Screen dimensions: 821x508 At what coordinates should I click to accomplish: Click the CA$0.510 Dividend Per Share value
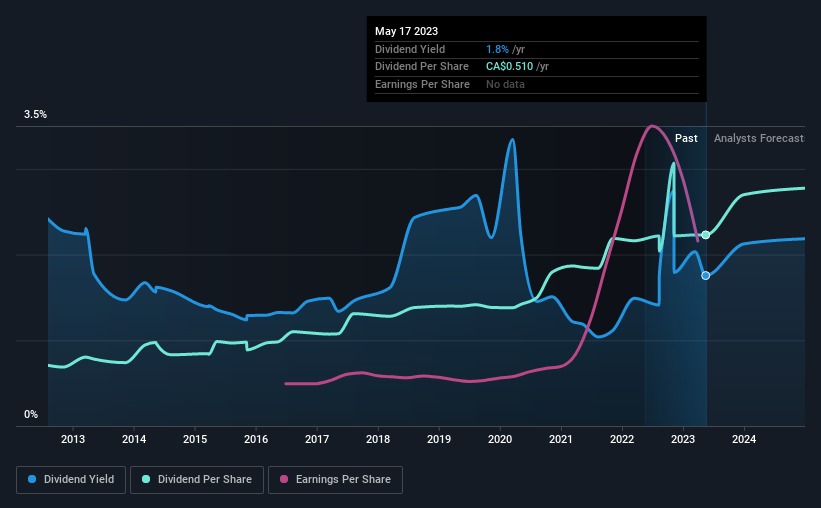click(509, 67)
